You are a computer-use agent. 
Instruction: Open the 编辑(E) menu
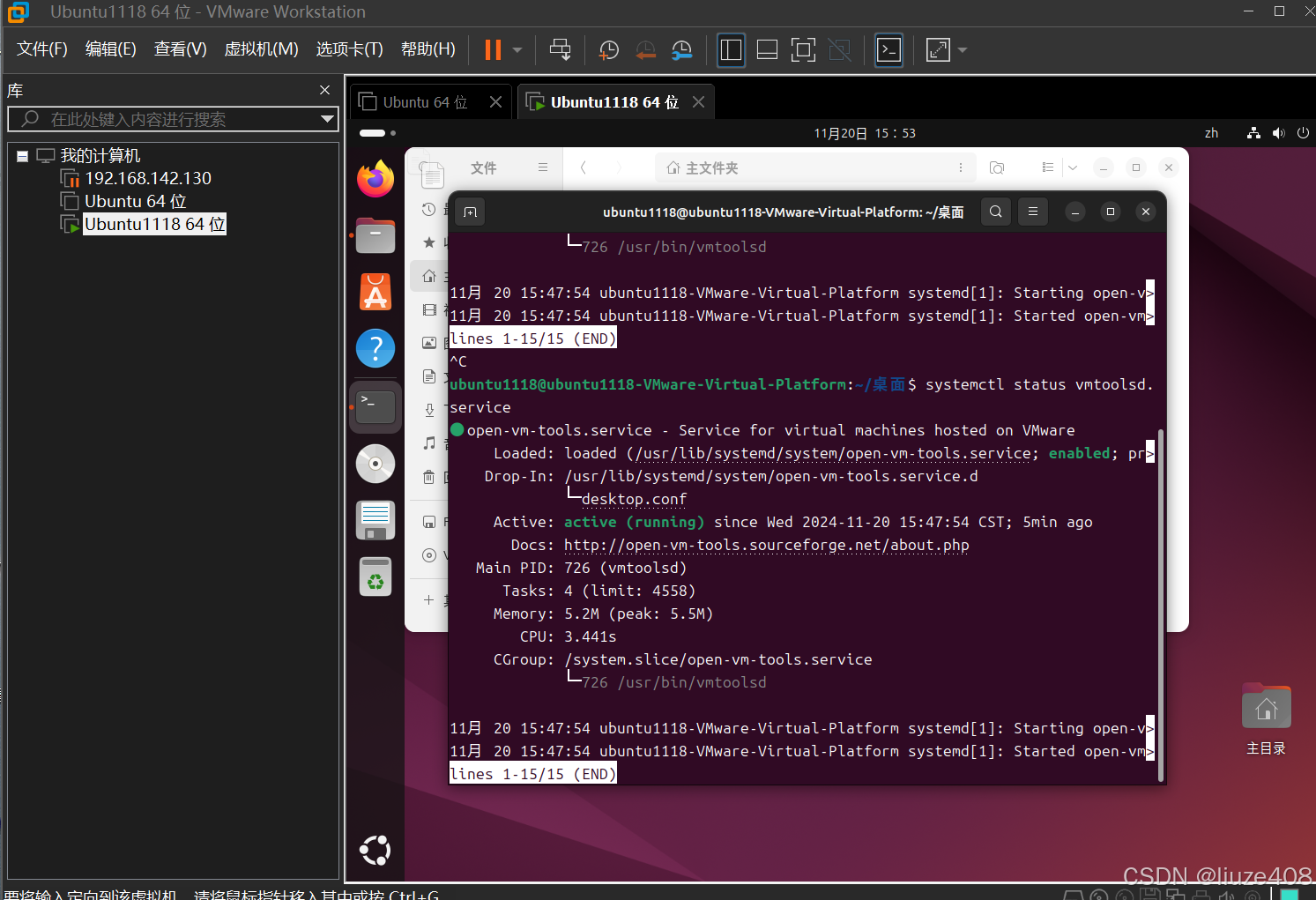111,49
